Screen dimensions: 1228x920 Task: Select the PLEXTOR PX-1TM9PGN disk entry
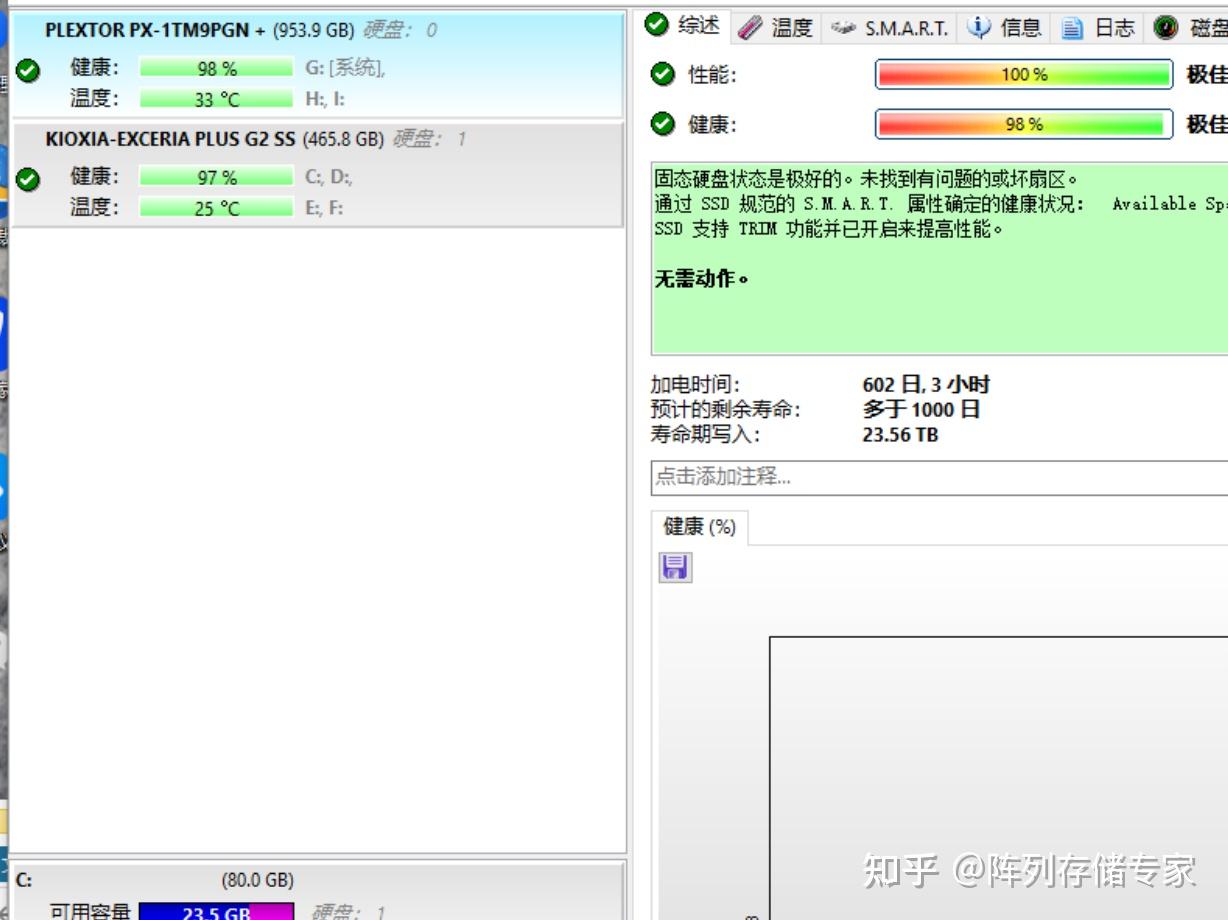coord(317,65)
